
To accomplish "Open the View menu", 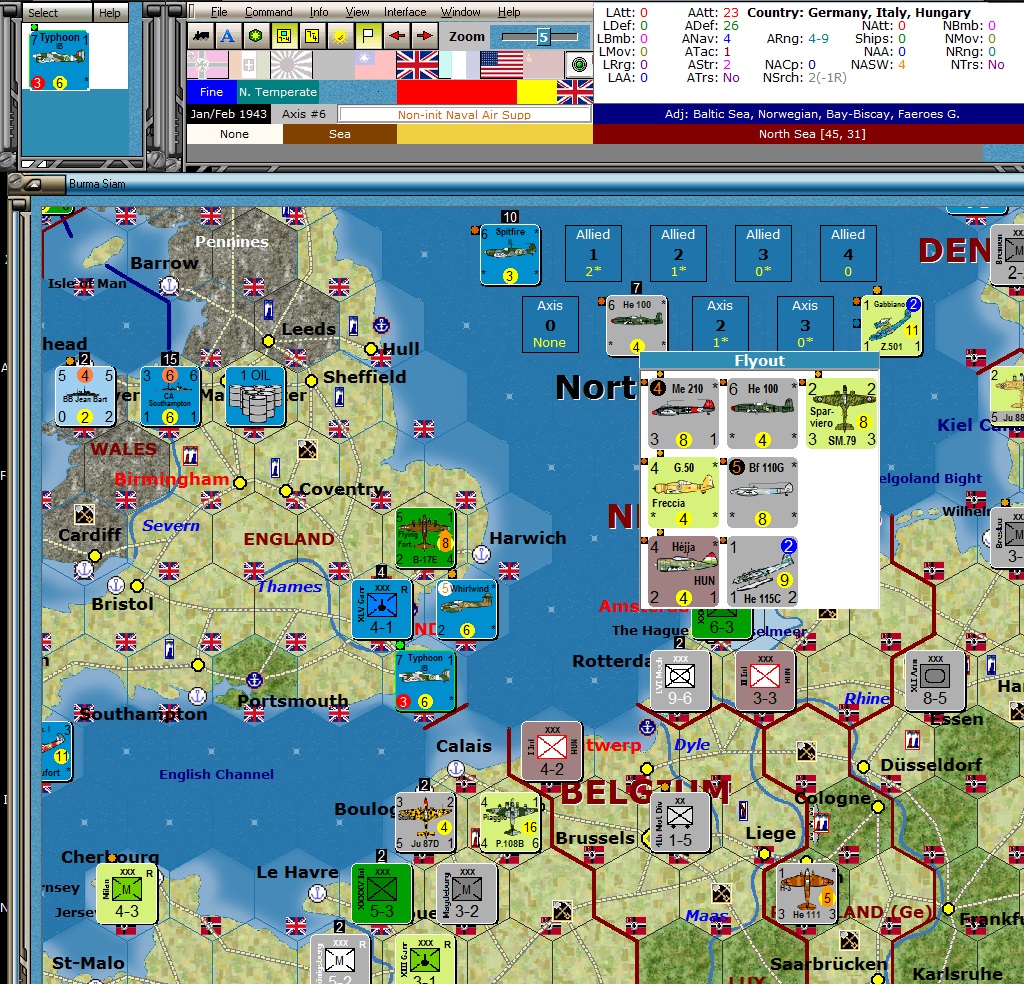I will pyautogui.click(x=357, y=12).
